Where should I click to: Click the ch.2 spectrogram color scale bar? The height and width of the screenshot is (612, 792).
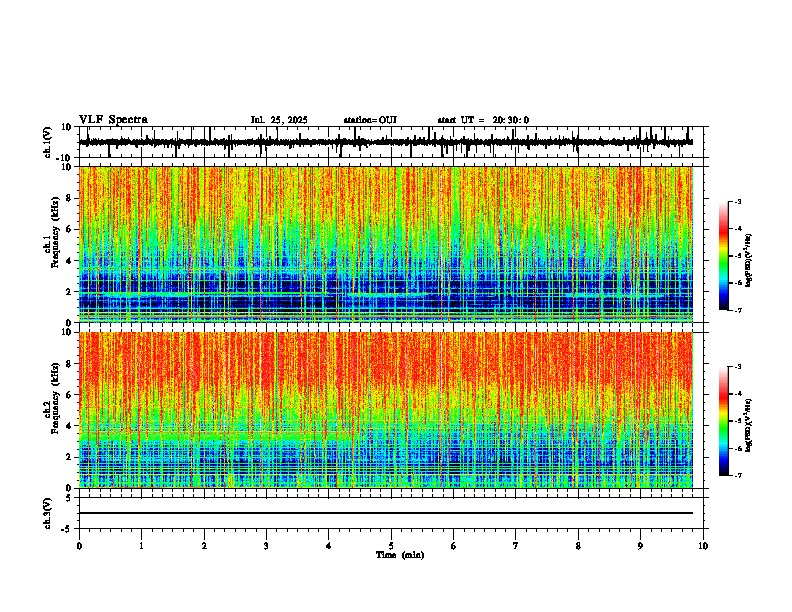click(x=723, y=421)
